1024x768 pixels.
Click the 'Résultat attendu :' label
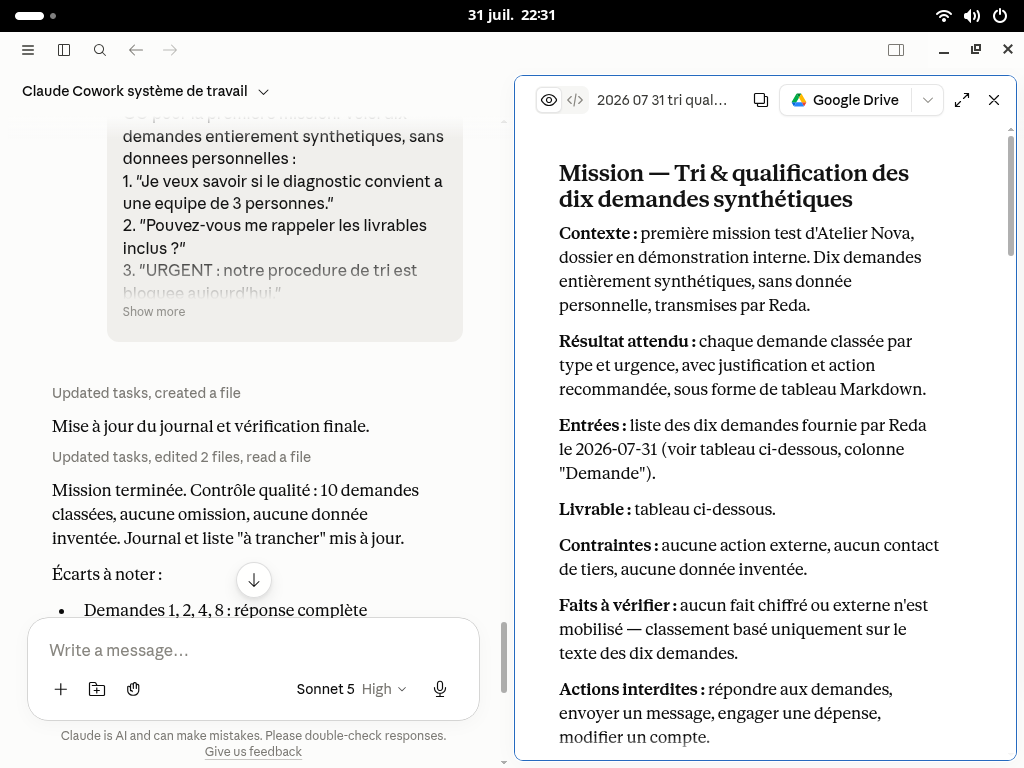627,342
